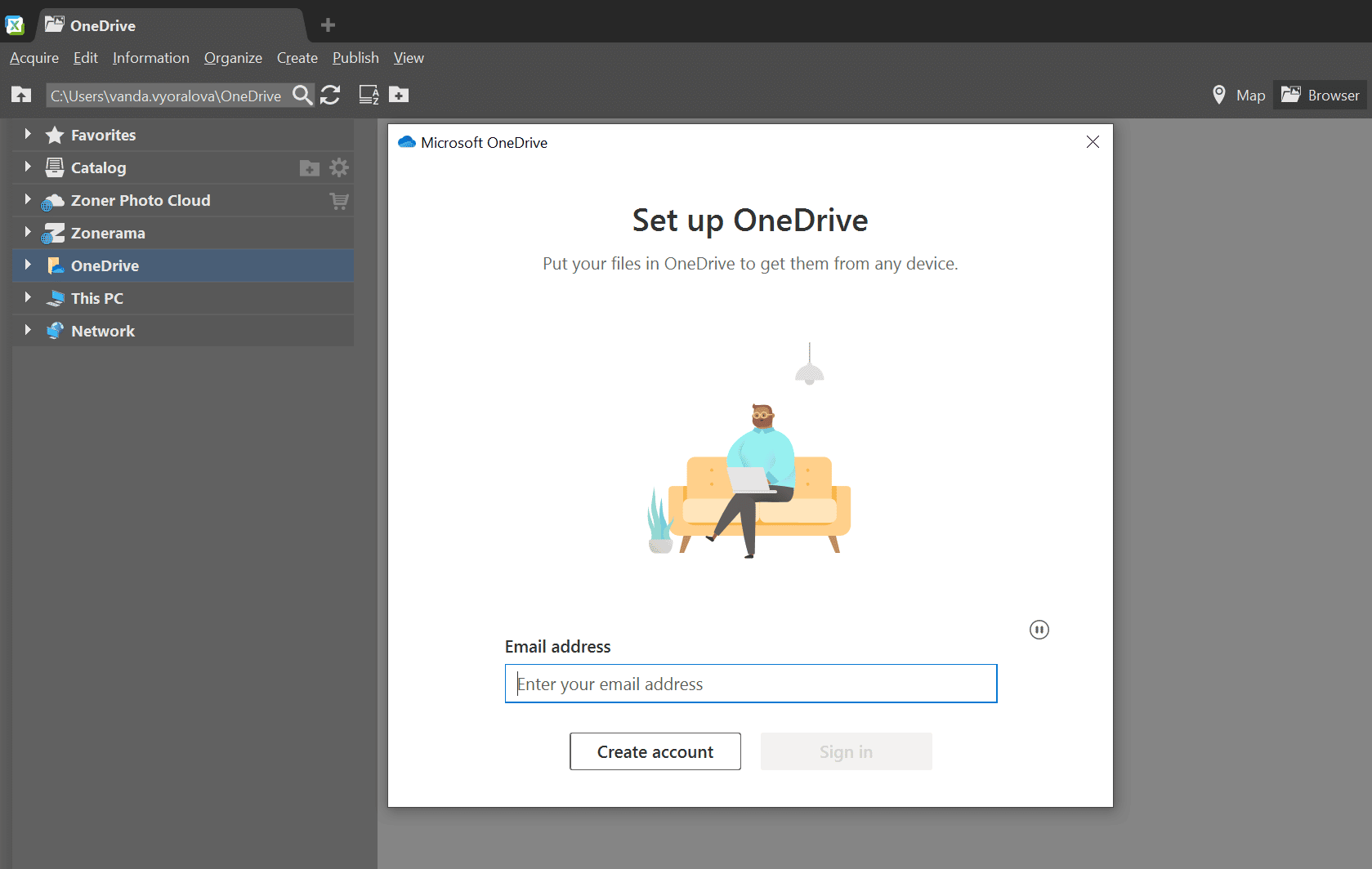Go up one folder level icon

click(x=21, y=96)
